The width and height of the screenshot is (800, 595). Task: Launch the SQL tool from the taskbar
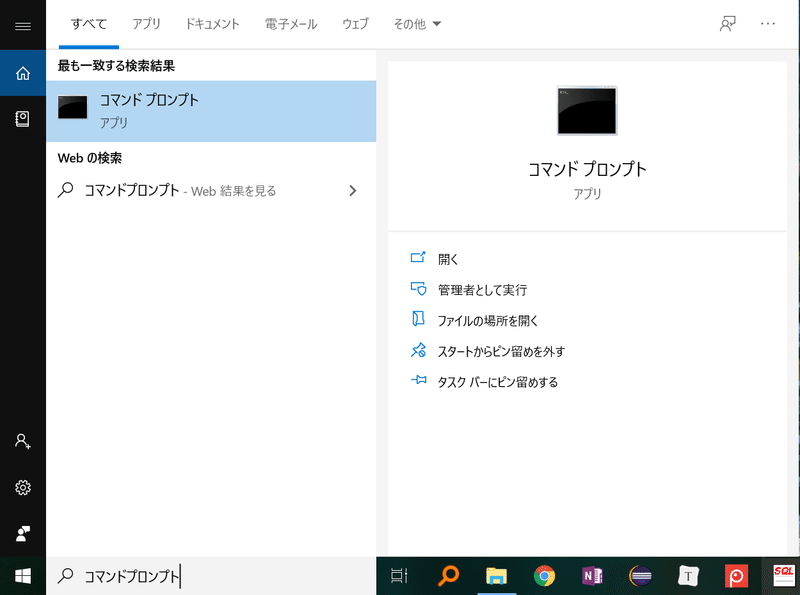pyautogui.click(x=782, y=576)
